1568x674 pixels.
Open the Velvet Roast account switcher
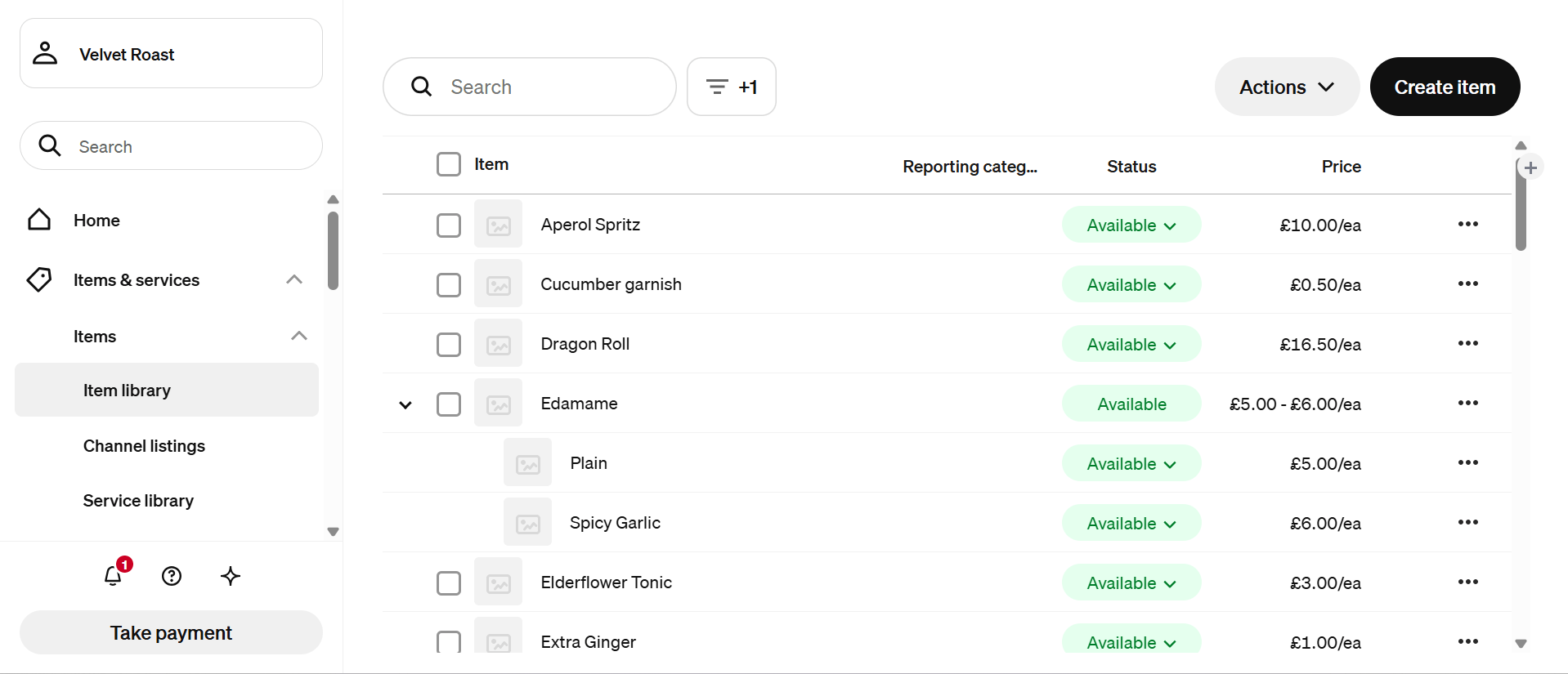click(171, 53)
